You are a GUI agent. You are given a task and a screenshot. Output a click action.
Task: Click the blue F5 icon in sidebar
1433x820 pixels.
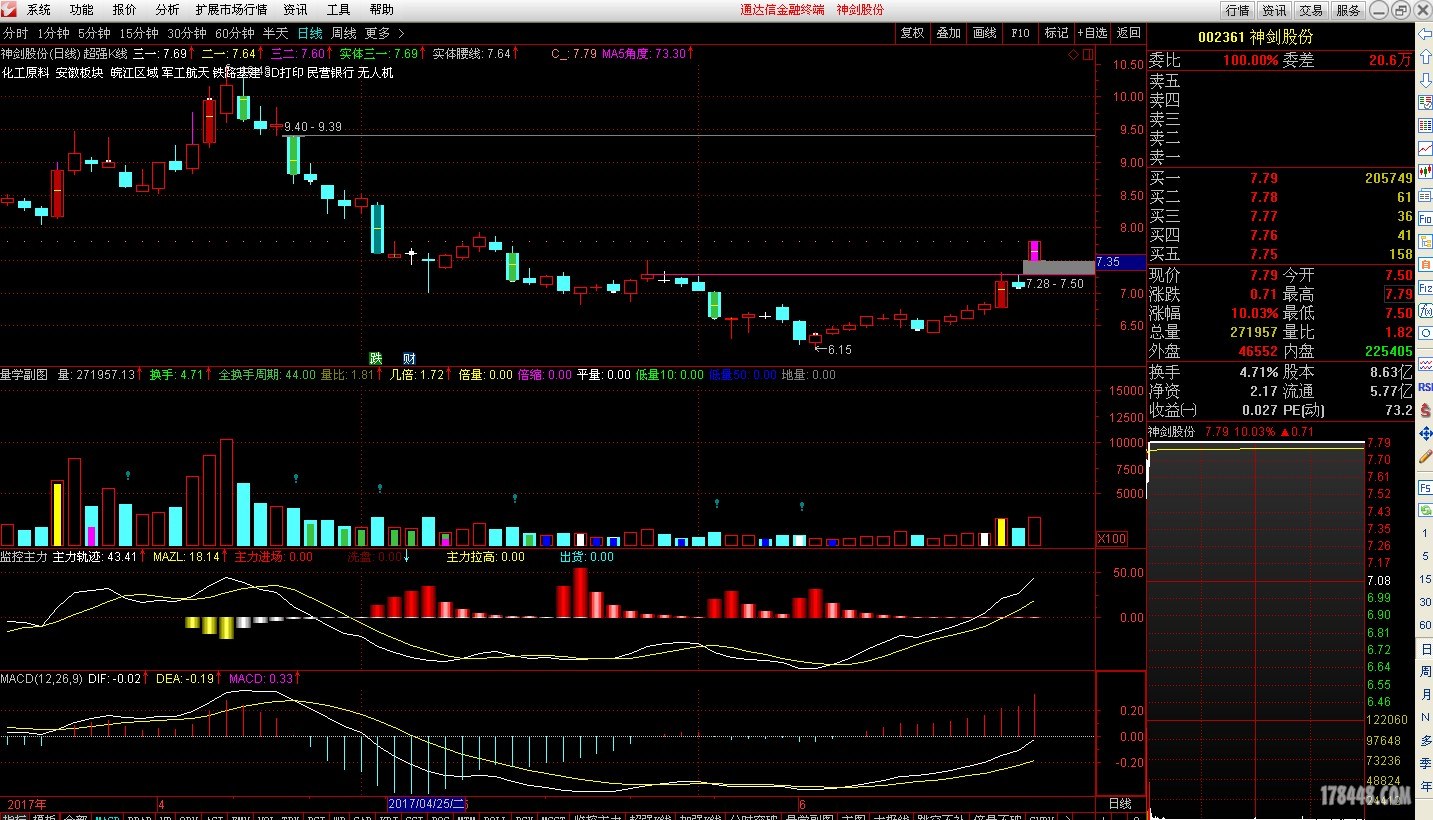coord(1424,487)
